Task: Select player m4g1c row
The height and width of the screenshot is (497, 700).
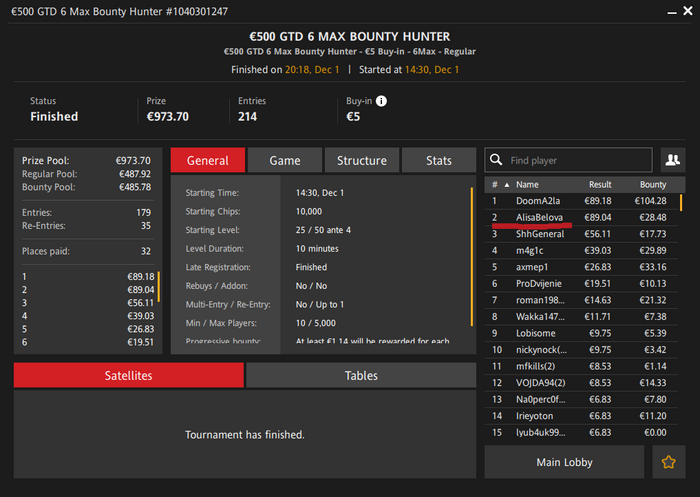Action: click(x=581, y=251)
